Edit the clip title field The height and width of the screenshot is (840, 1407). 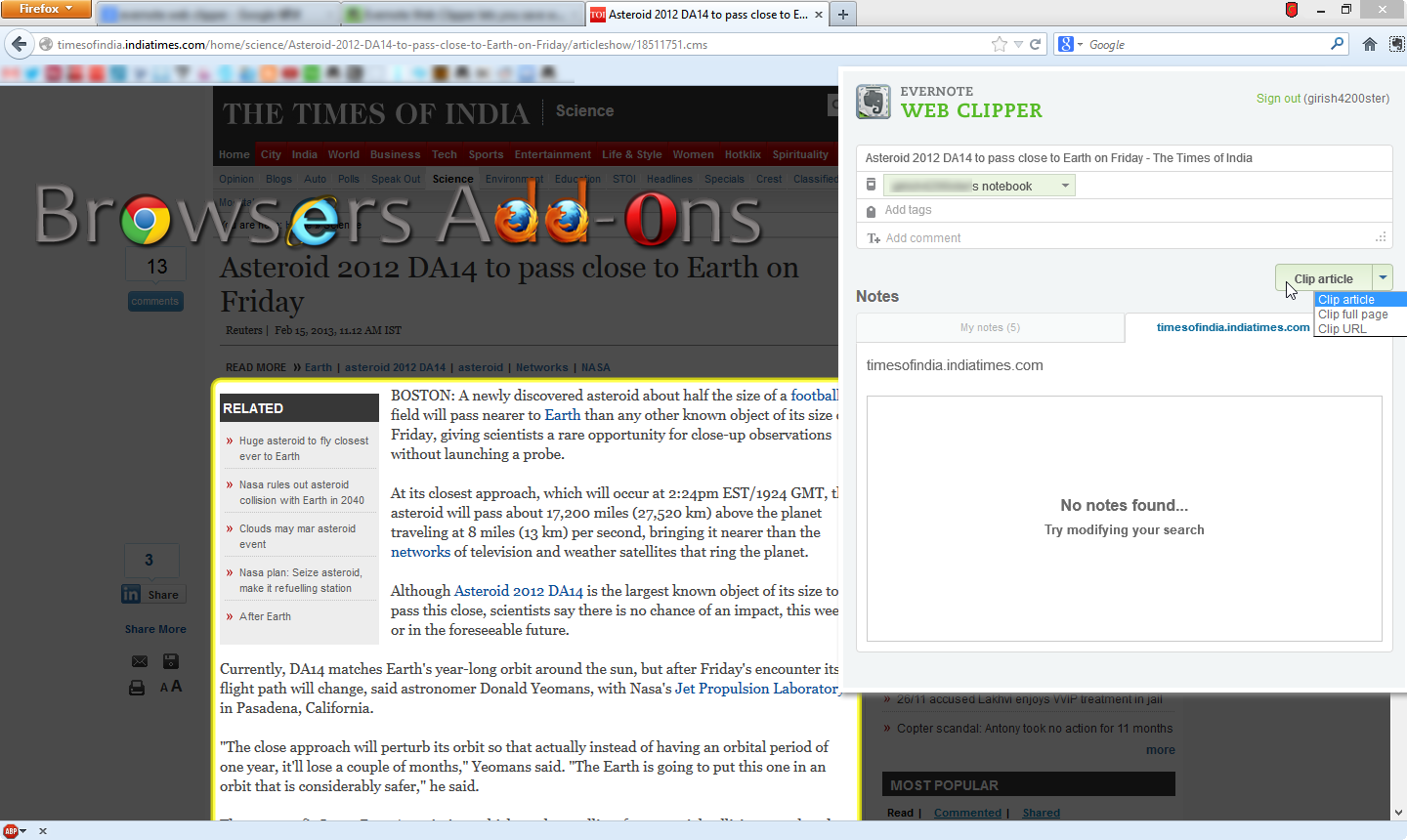pyautogui.click(x=1125, y=158)
